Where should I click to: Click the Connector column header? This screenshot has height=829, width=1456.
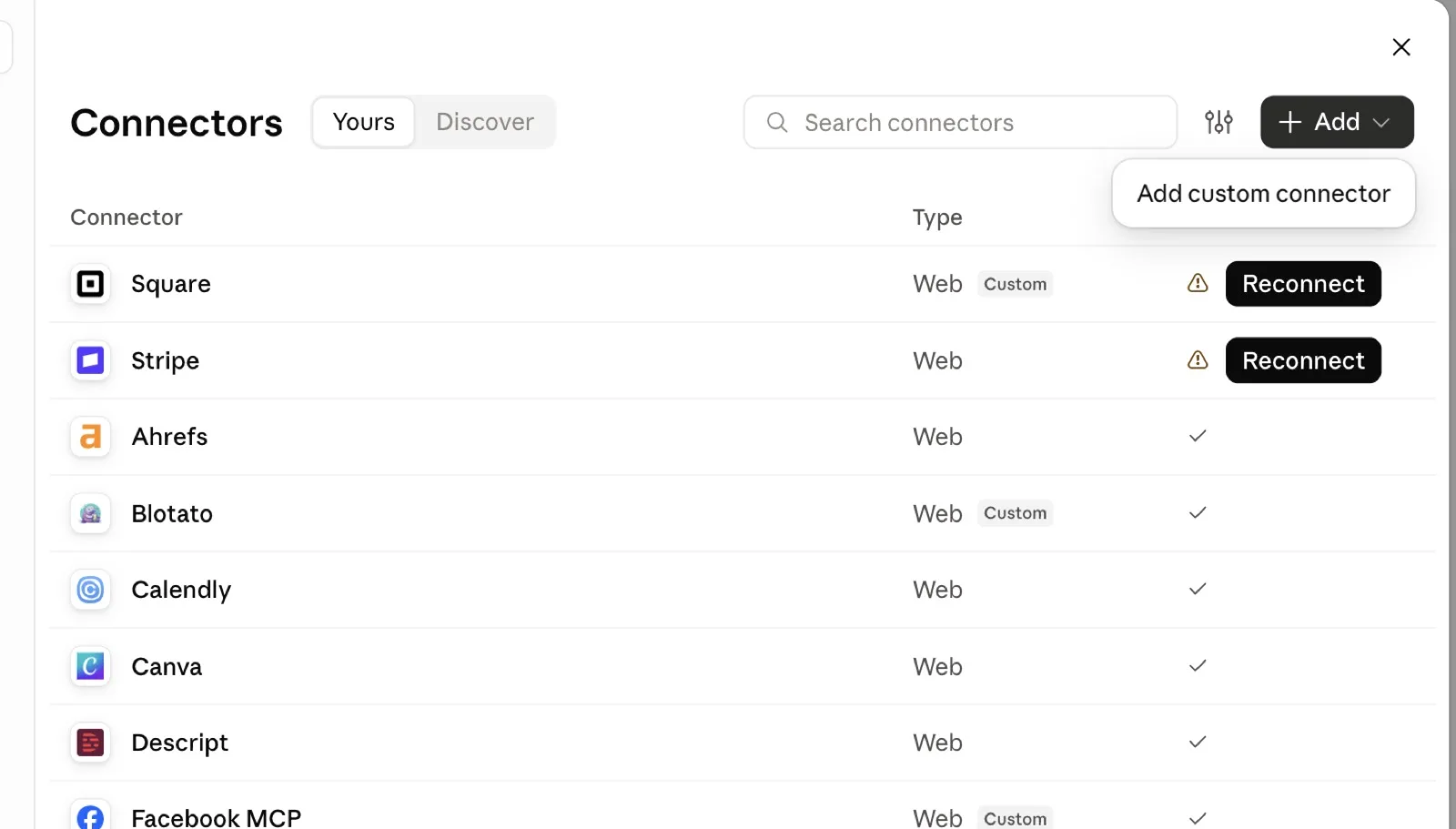[x=126, y=217]
